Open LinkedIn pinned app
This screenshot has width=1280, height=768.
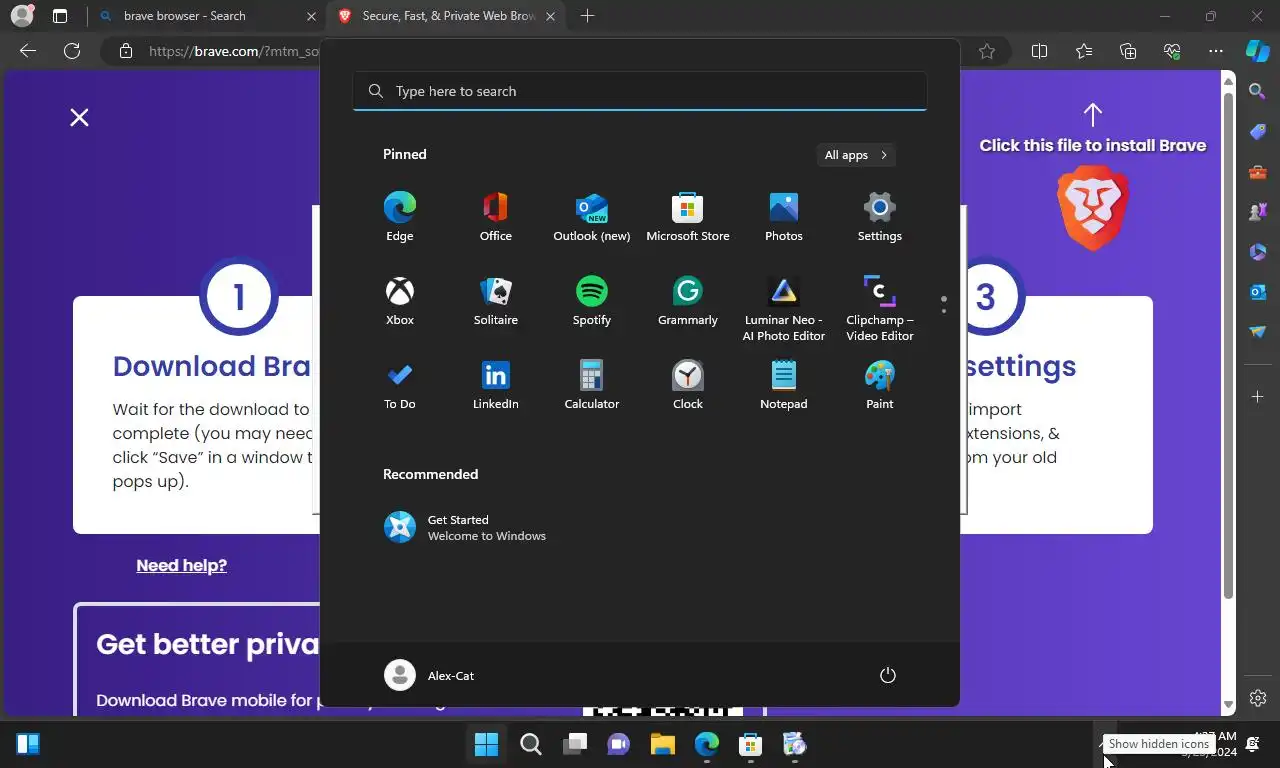click(495, 385)
